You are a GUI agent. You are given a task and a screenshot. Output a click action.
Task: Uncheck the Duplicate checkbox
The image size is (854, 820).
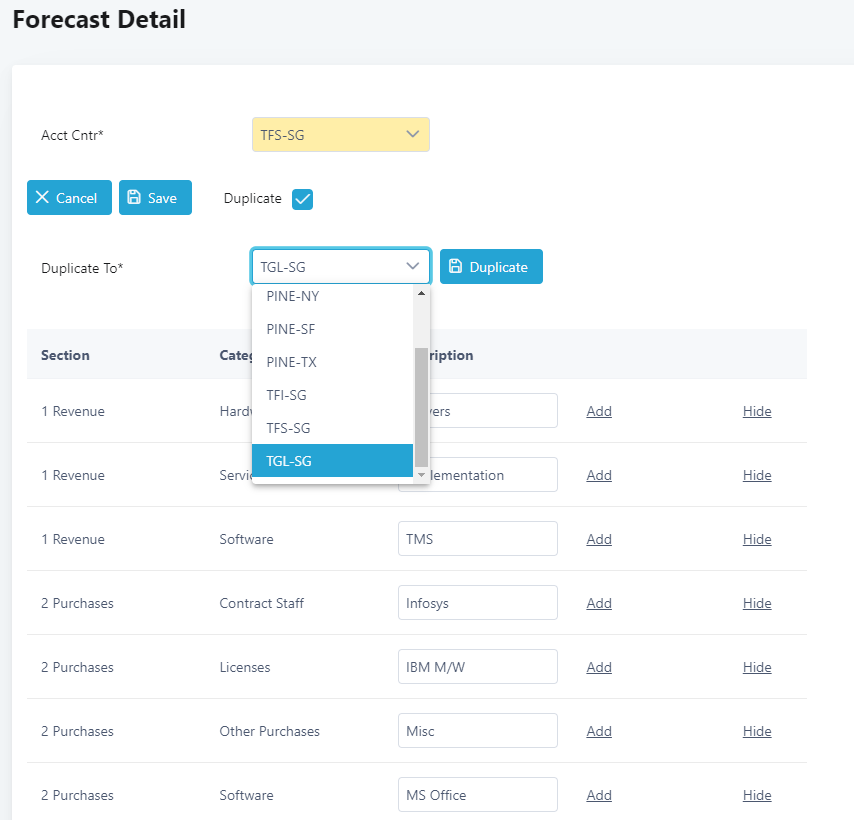click(x=302, y=199)
